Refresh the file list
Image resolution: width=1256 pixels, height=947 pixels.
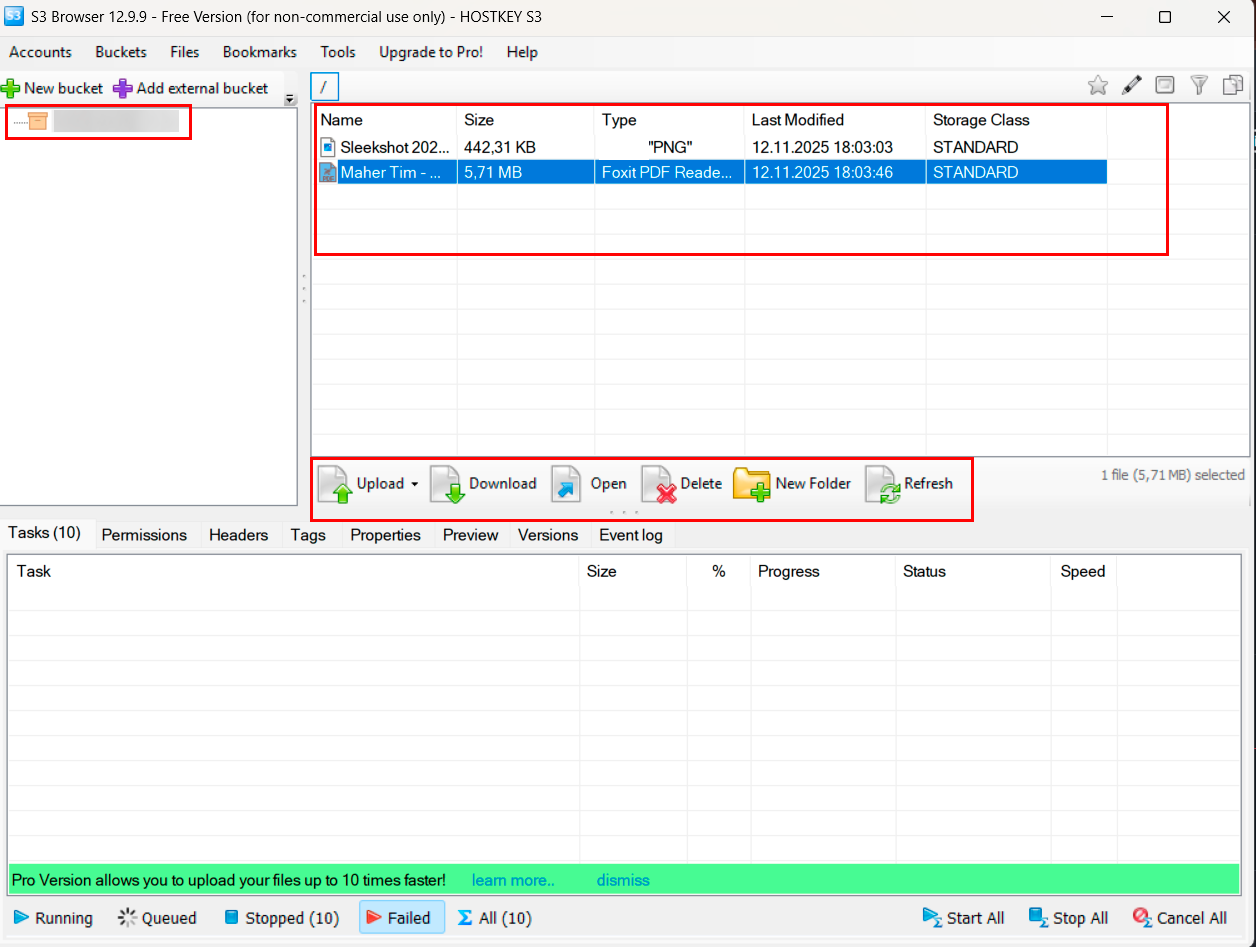click(910, 484)
